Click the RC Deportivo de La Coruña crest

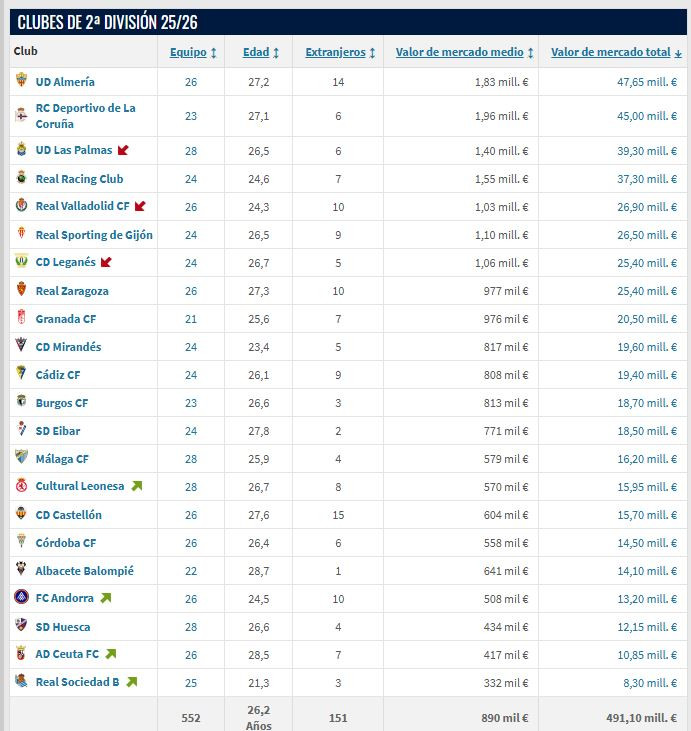pos(21,114)
